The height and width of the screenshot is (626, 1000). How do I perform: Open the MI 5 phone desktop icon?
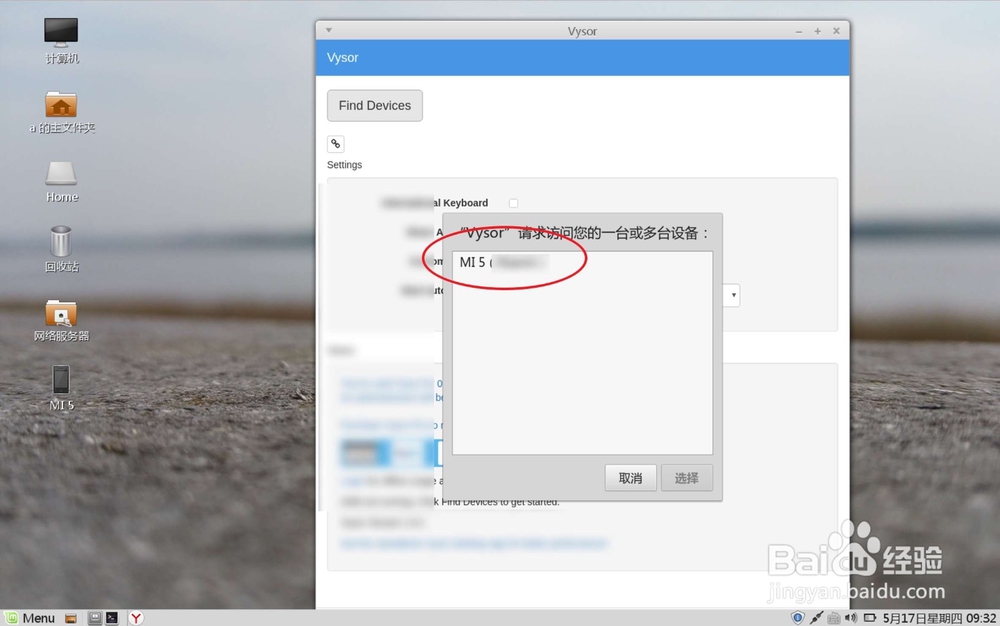coord(61,388)
